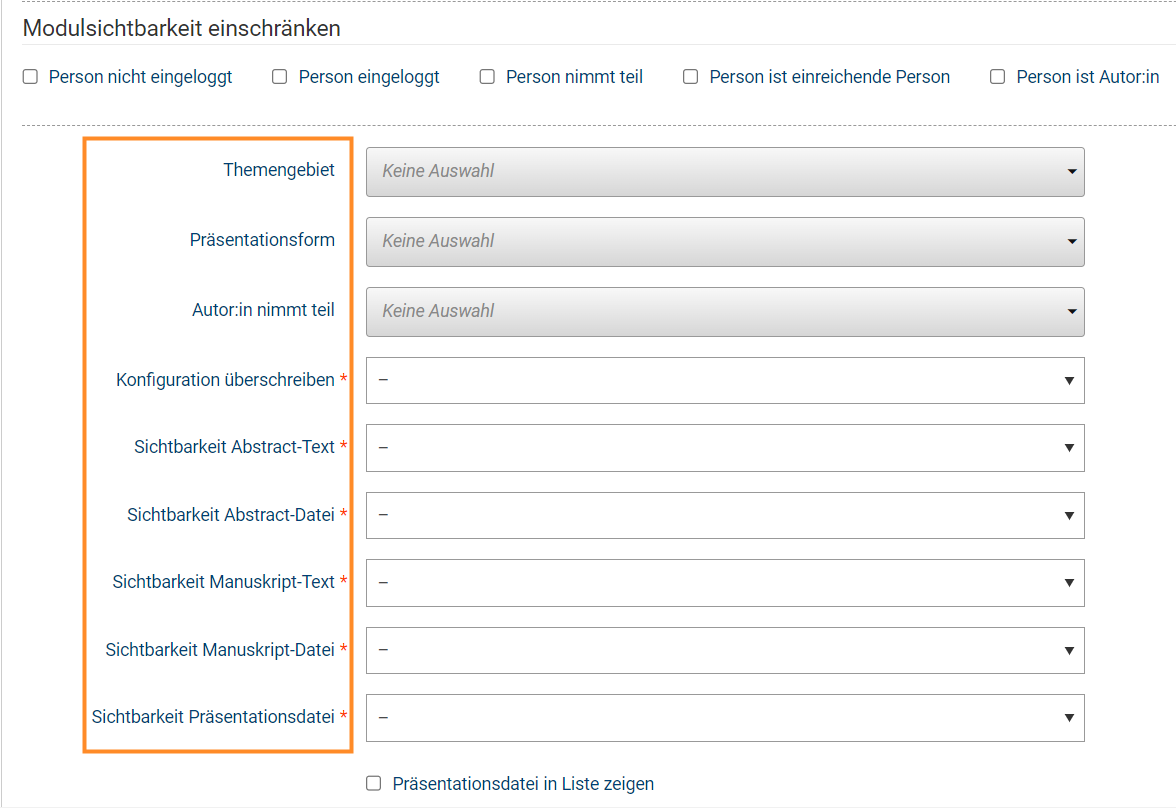The height and width of the screenshot is (808, 1176).
Task: Expand the 'Sichtbarkeit Abstract-Text' dropdown
Action: pyautogui.click(x=725, y=448)
